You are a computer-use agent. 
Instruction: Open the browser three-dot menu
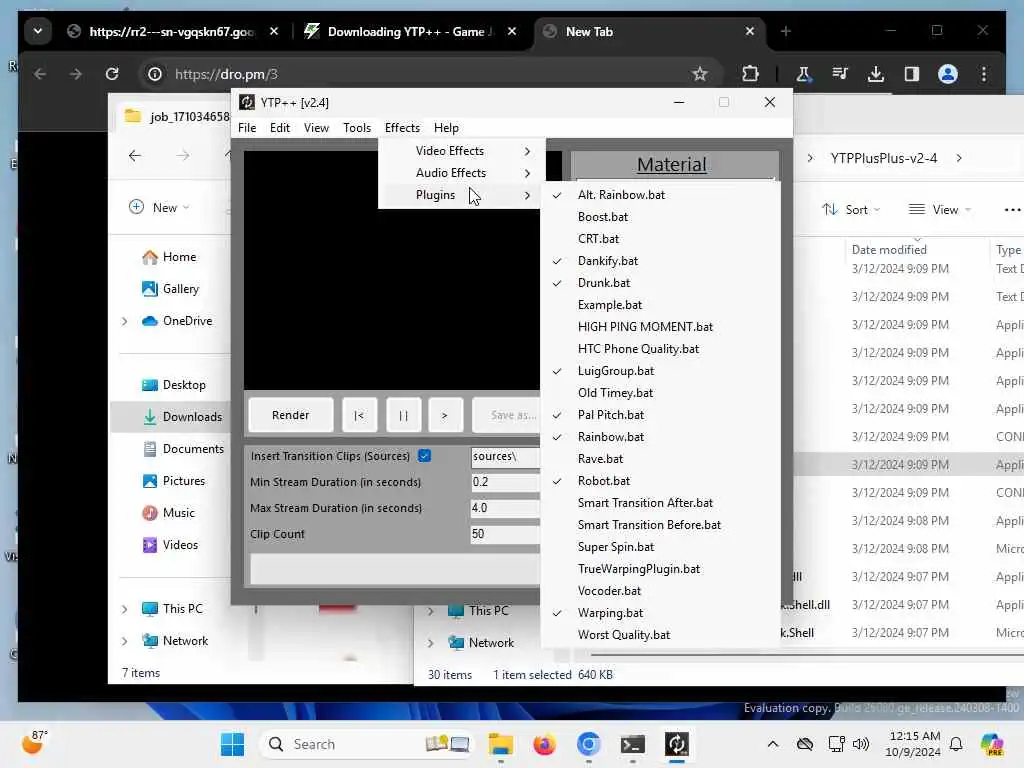tap(984, 74)
